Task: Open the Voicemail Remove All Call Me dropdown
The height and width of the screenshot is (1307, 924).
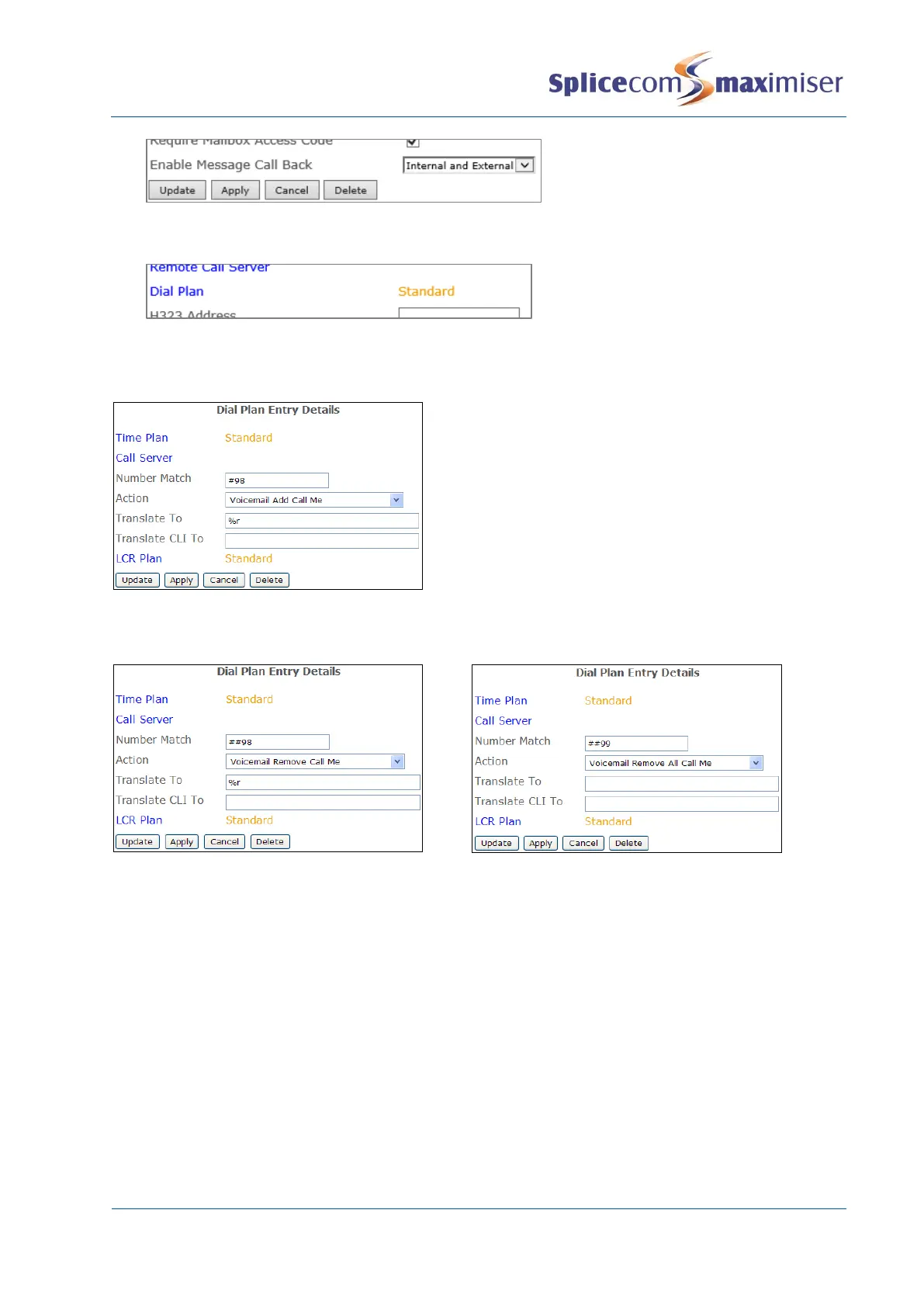Action: 674,763
